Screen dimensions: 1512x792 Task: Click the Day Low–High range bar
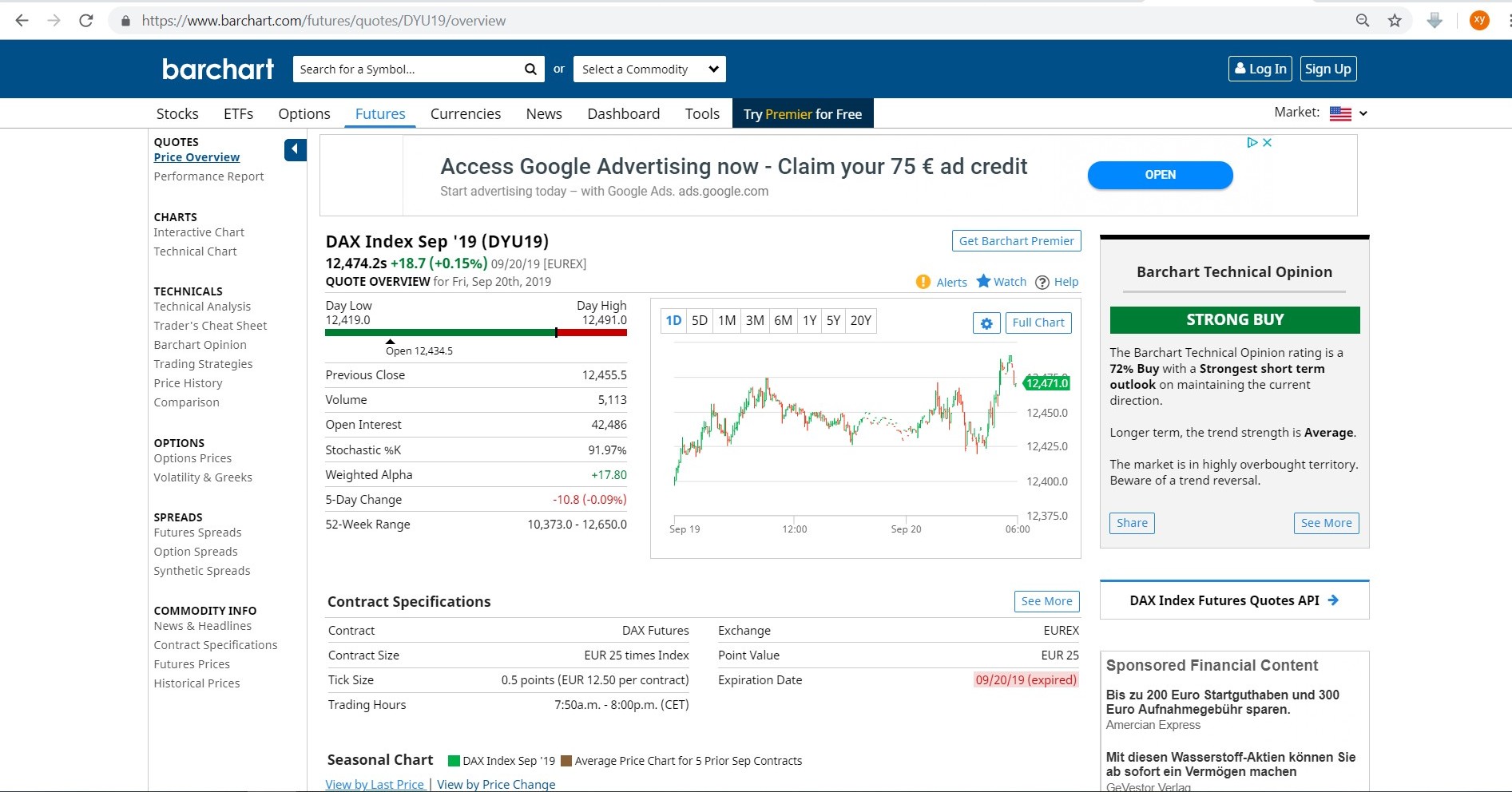[475, 332]
